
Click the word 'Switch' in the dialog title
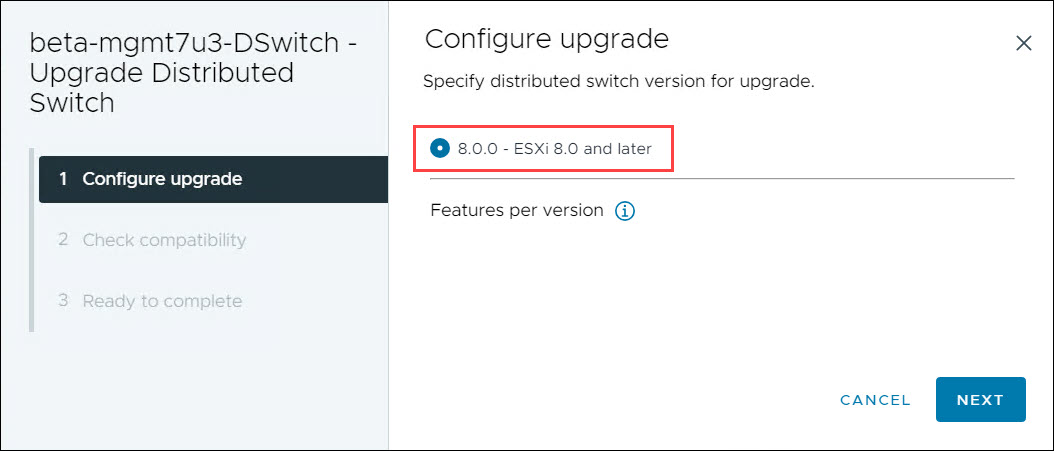point(72,103)
